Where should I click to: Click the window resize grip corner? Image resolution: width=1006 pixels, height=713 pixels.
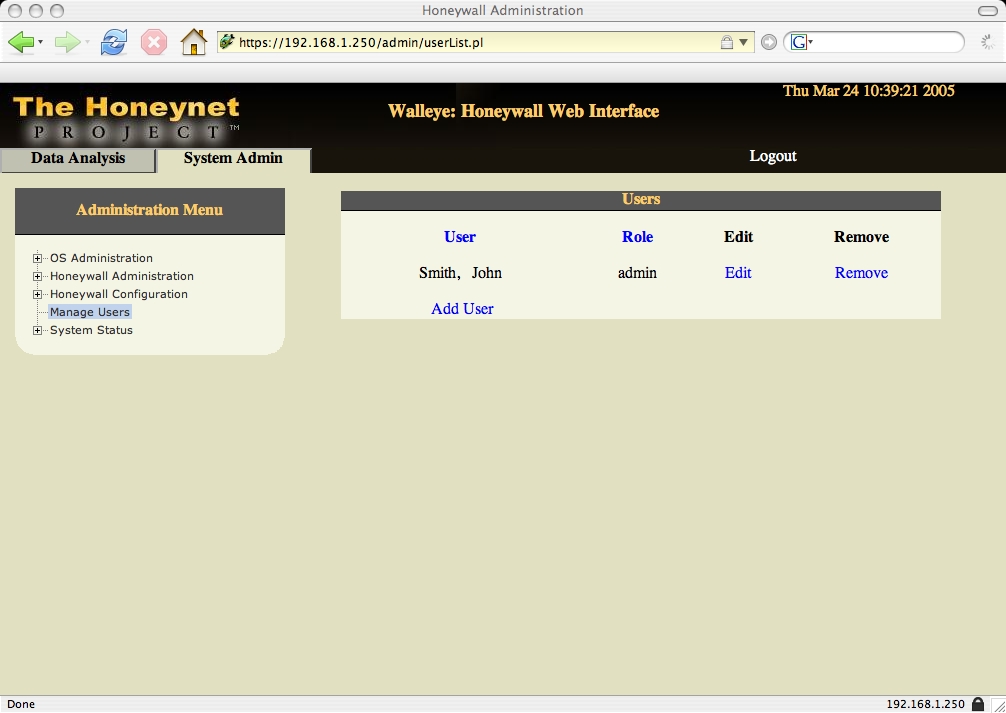(x=998, y=705)
